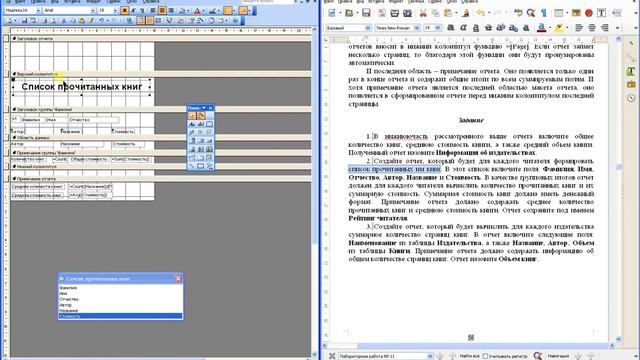Image resolution: width=640 pixels, height=360 pixels.
Task: Click the clock icon in Writer sidebar
Action: tap(631, 98)
